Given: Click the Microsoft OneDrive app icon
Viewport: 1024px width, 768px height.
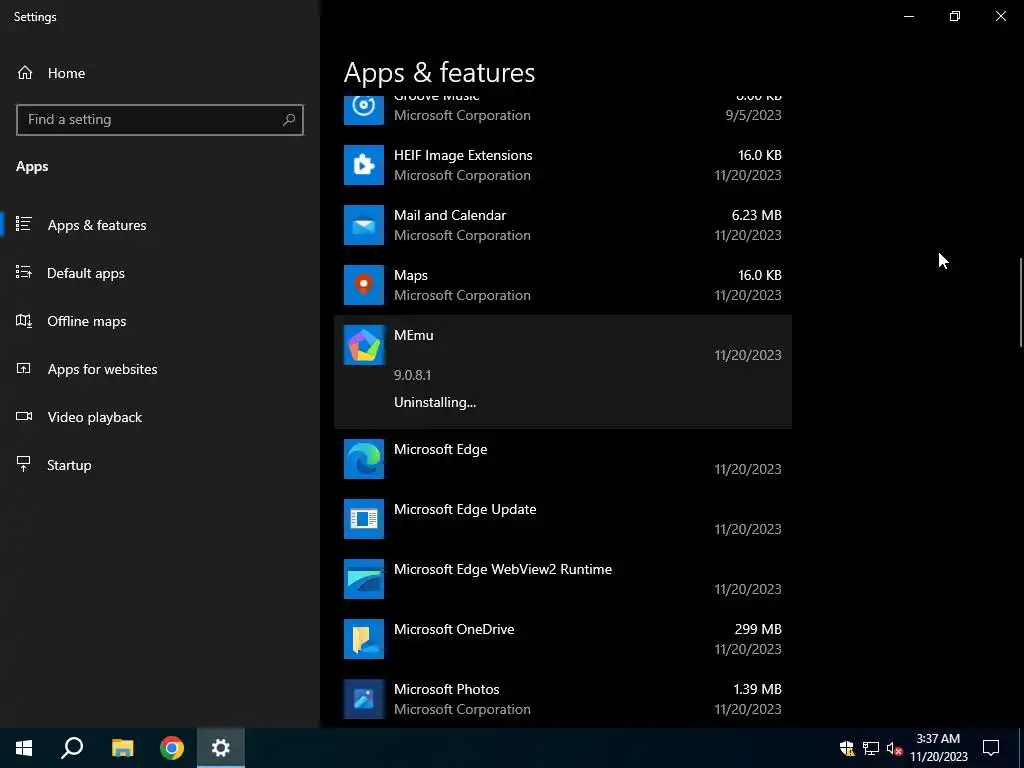Looking at the screenshot, I should pos(364,639).
